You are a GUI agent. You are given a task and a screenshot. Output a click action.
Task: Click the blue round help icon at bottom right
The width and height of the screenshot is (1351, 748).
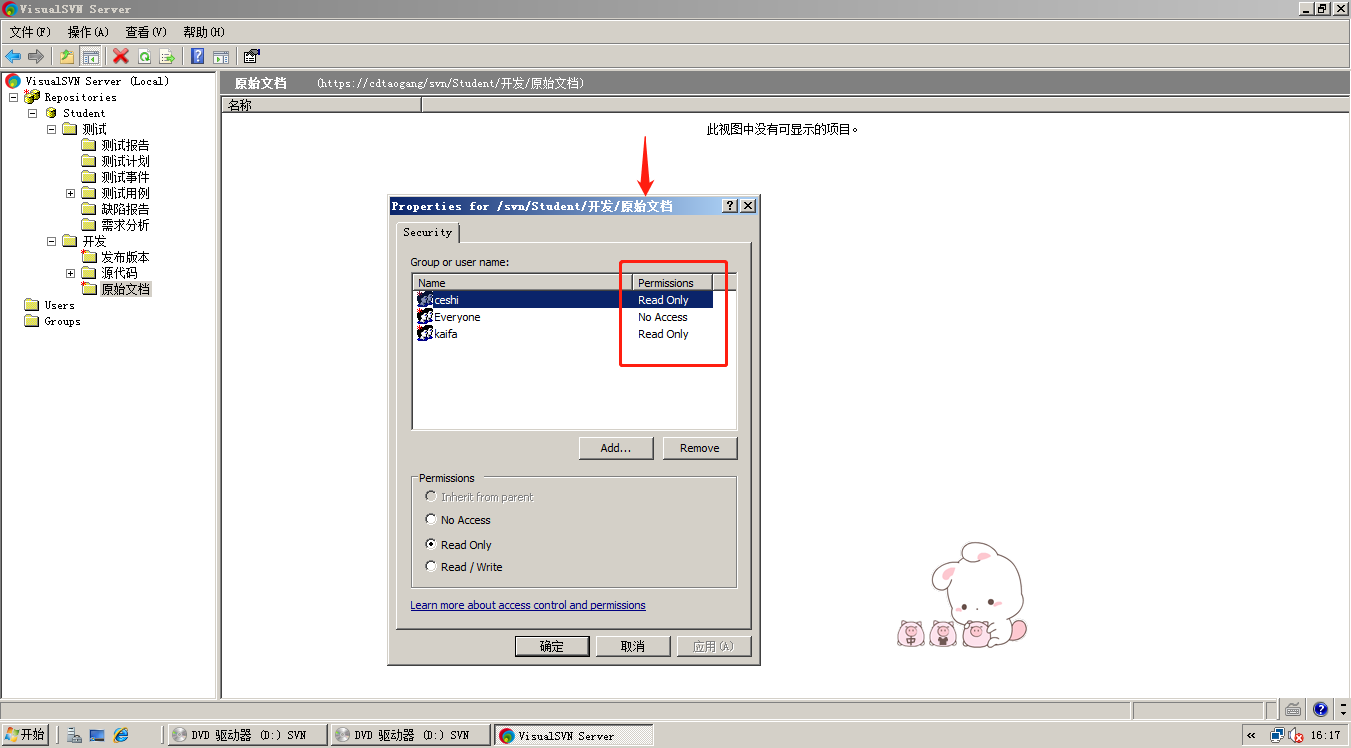pos(1320,709)
